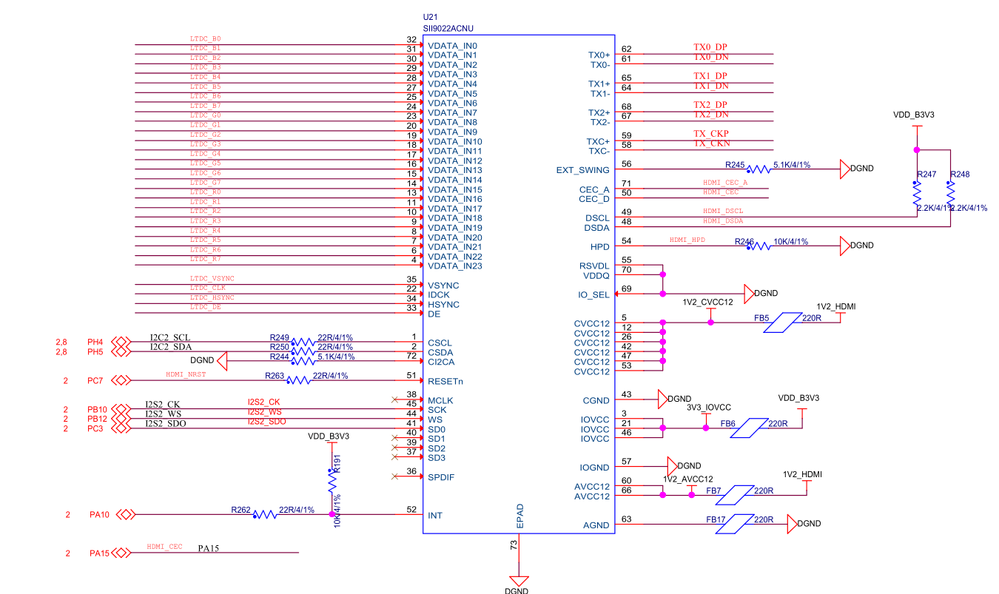The height and width of the screenshot is (594, 999).
Task: Select DGND symbol left of R244
Action: 222,361
